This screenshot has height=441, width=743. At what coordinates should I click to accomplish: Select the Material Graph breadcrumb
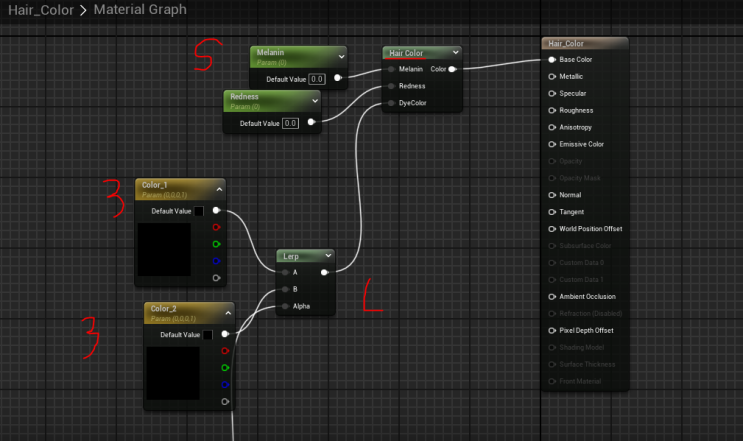coord(138,9)
